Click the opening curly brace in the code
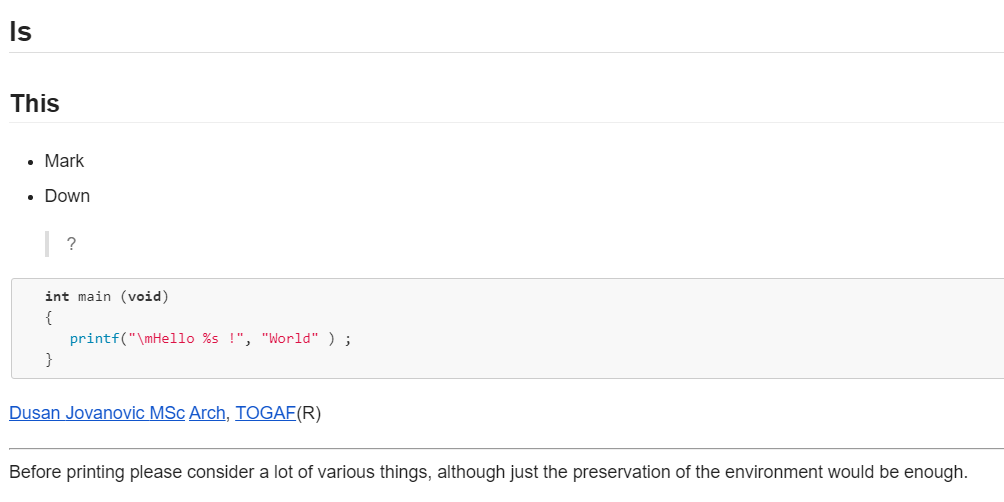Image resolution: width=1004 pixels, height=502 pixels. click(x=48, y=318)
